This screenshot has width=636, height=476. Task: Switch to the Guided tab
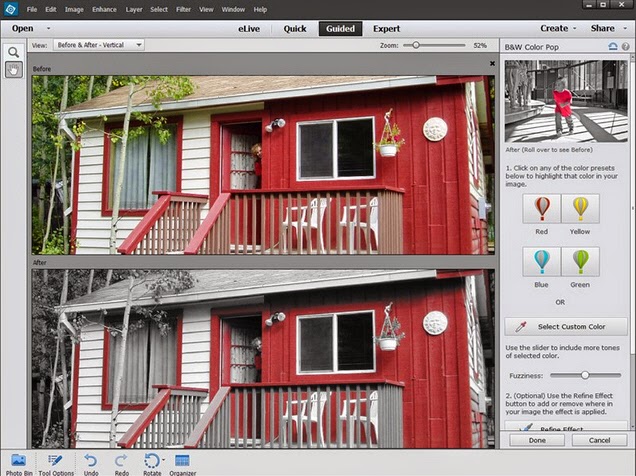[340, 29]
